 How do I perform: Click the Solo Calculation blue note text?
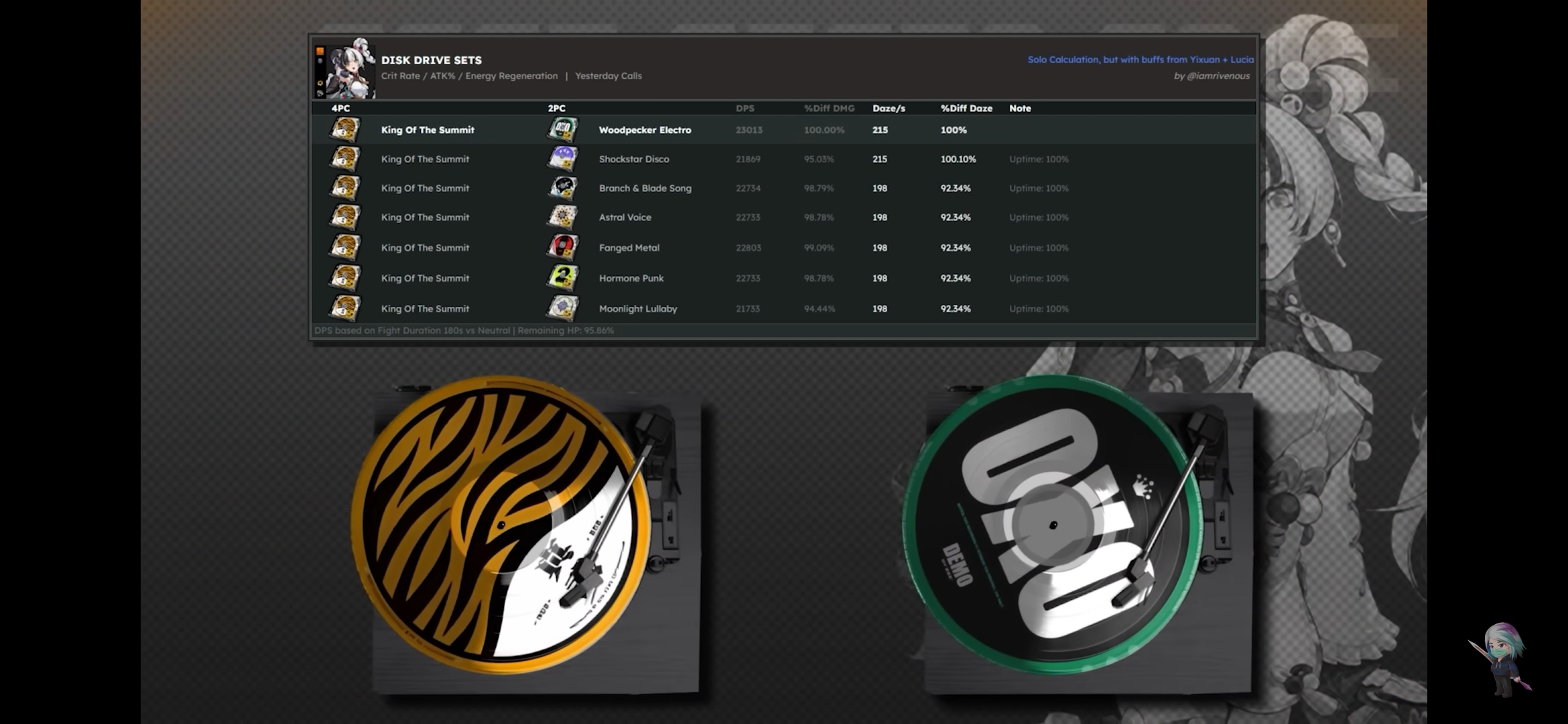tap(1140, 60)
